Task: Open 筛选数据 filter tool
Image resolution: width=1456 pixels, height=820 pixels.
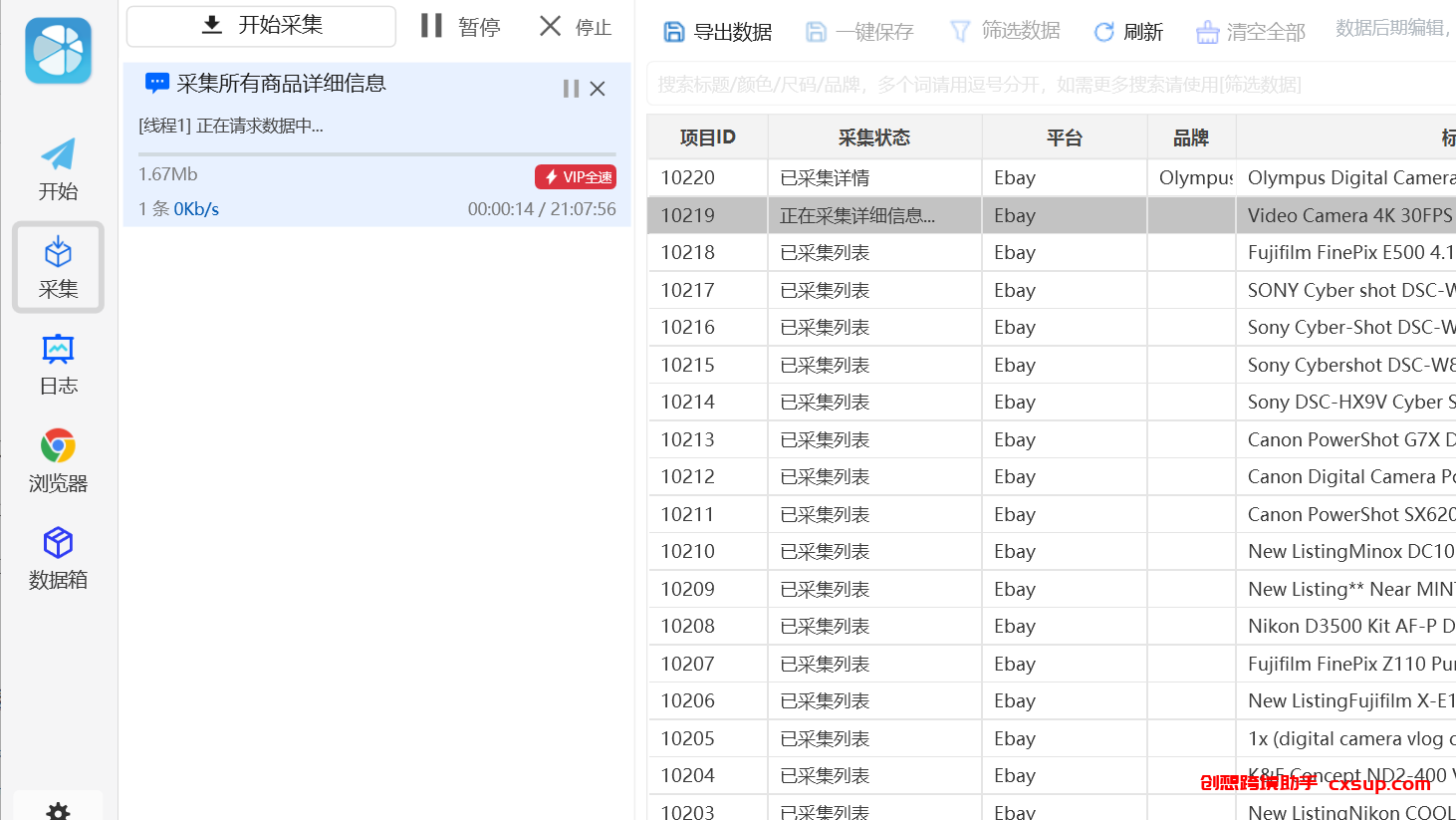Action: coord(1004,31)
